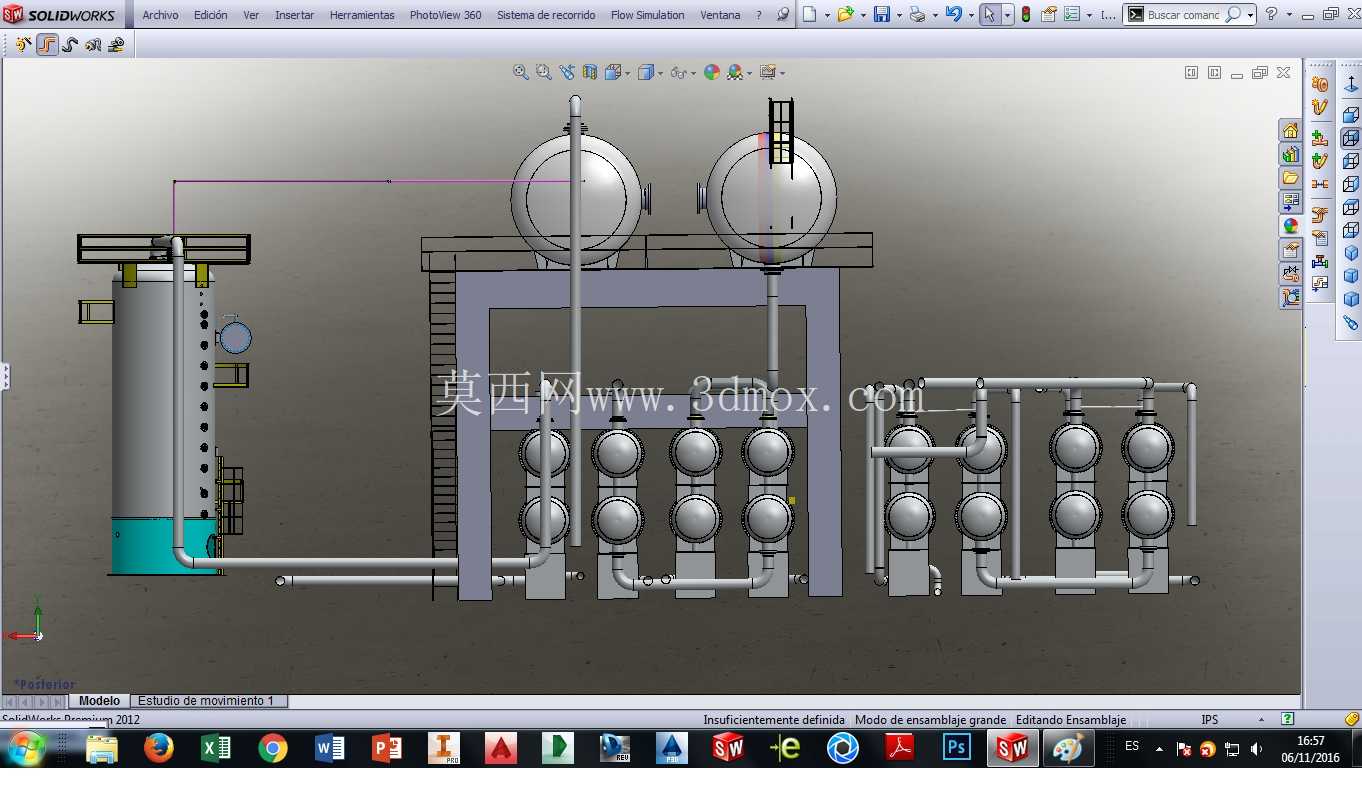Click the Edit Appearance color ball icon
This screenshot has height=790, width=1362.
pyautogui.click(x=712, y=72)
